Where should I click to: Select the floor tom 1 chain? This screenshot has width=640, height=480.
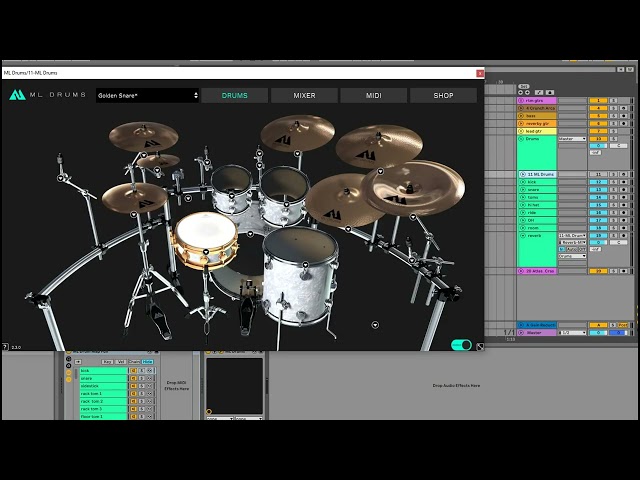tap(104, 417)
